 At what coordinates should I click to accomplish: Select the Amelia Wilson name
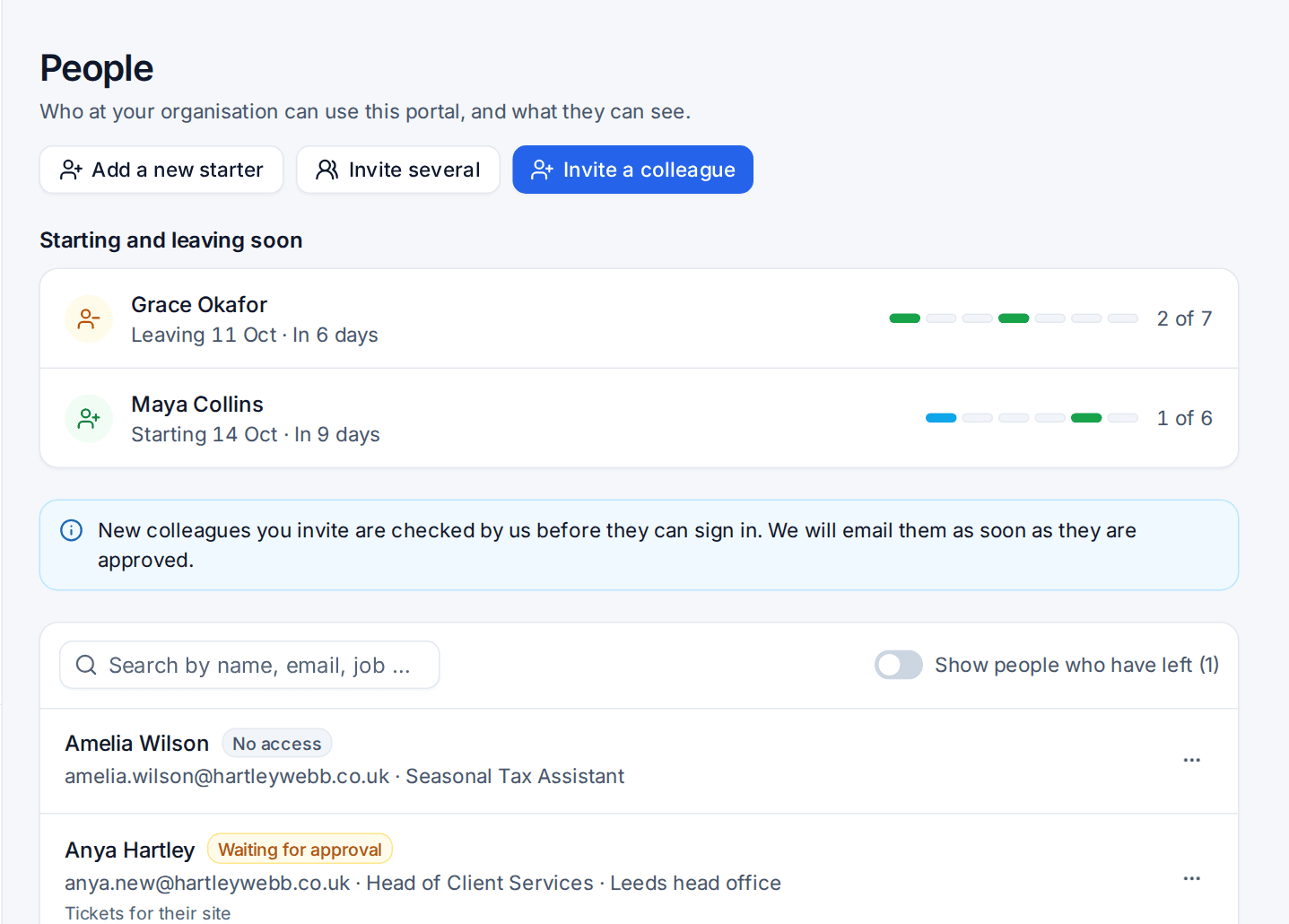pos(136,744)
